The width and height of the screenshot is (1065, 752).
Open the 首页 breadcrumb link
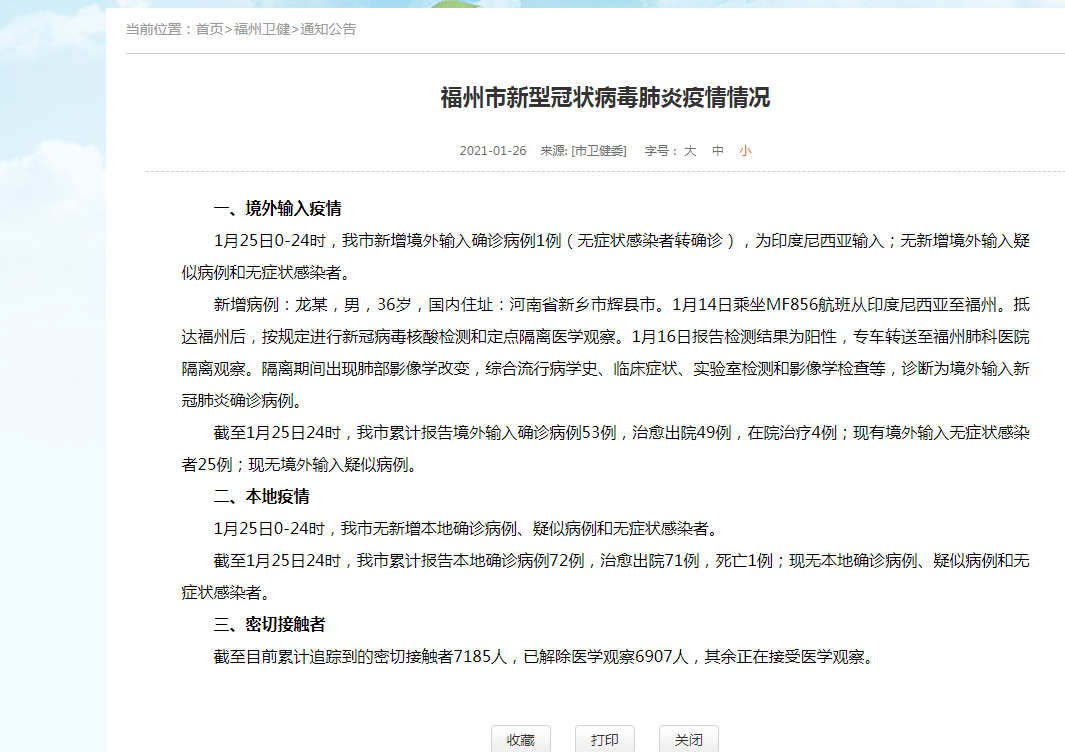pyautogui.click(x=209, y=29)
